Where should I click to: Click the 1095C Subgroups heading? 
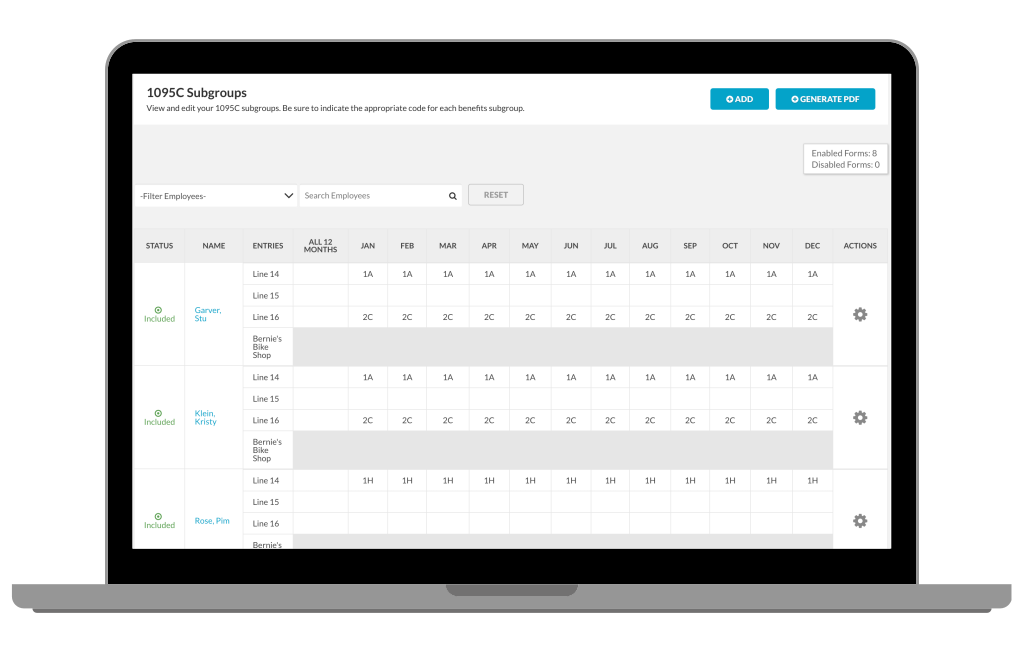(197, 93)
